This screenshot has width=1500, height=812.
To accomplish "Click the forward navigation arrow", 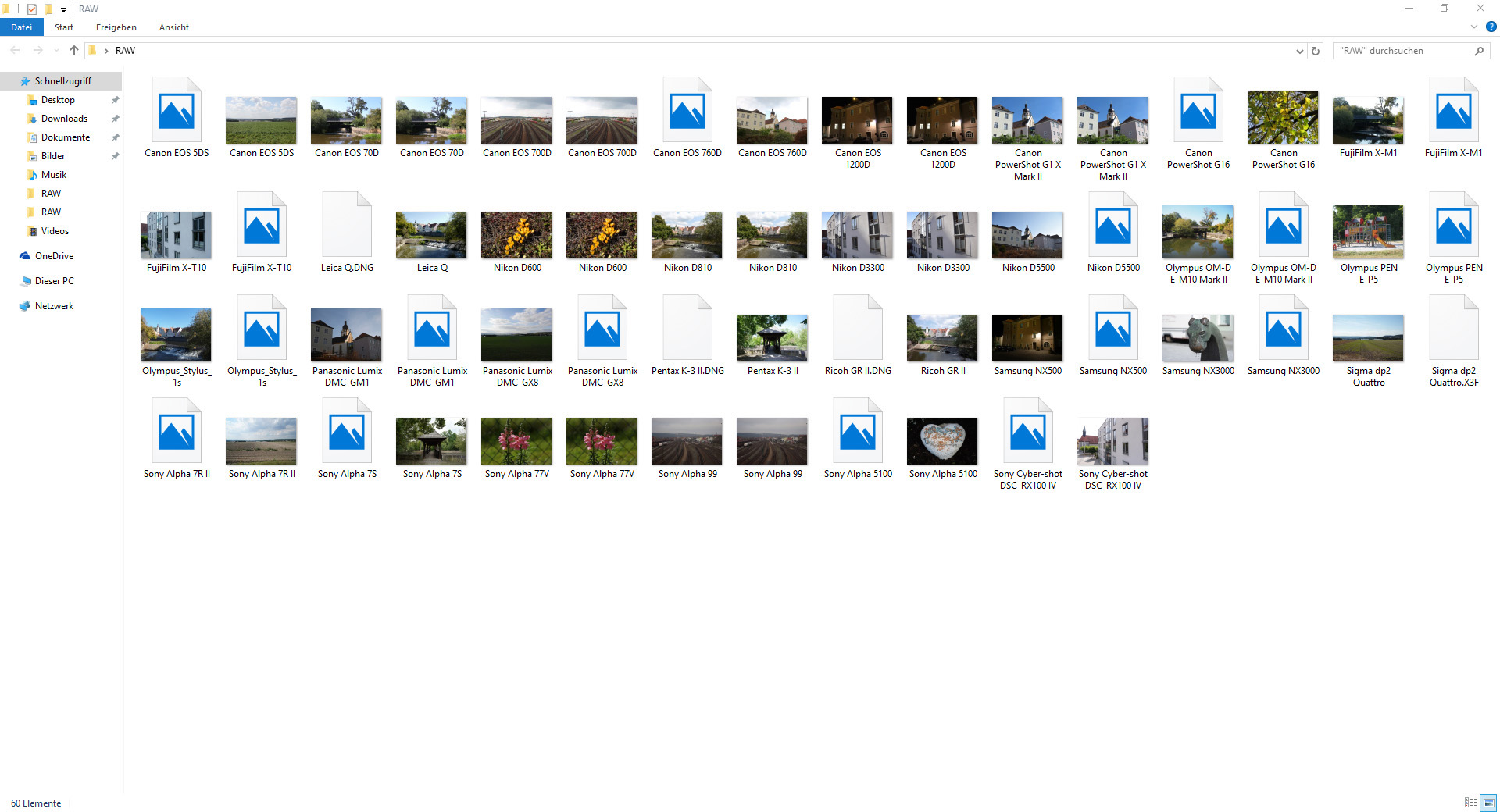I will (x=37, y=50).
